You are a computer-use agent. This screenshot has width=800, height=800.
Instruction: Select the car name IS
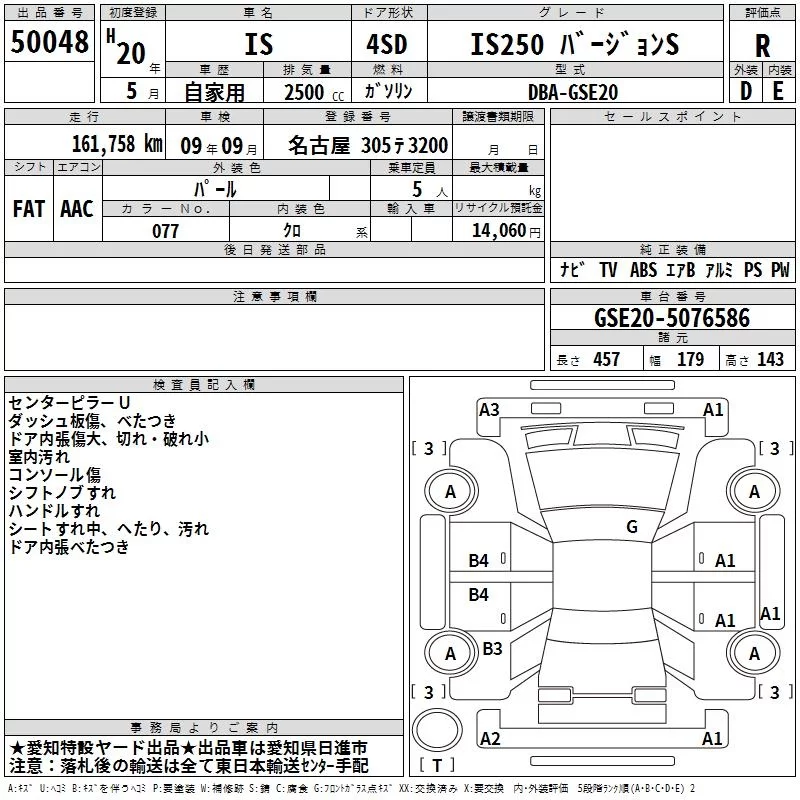point(259,44)
